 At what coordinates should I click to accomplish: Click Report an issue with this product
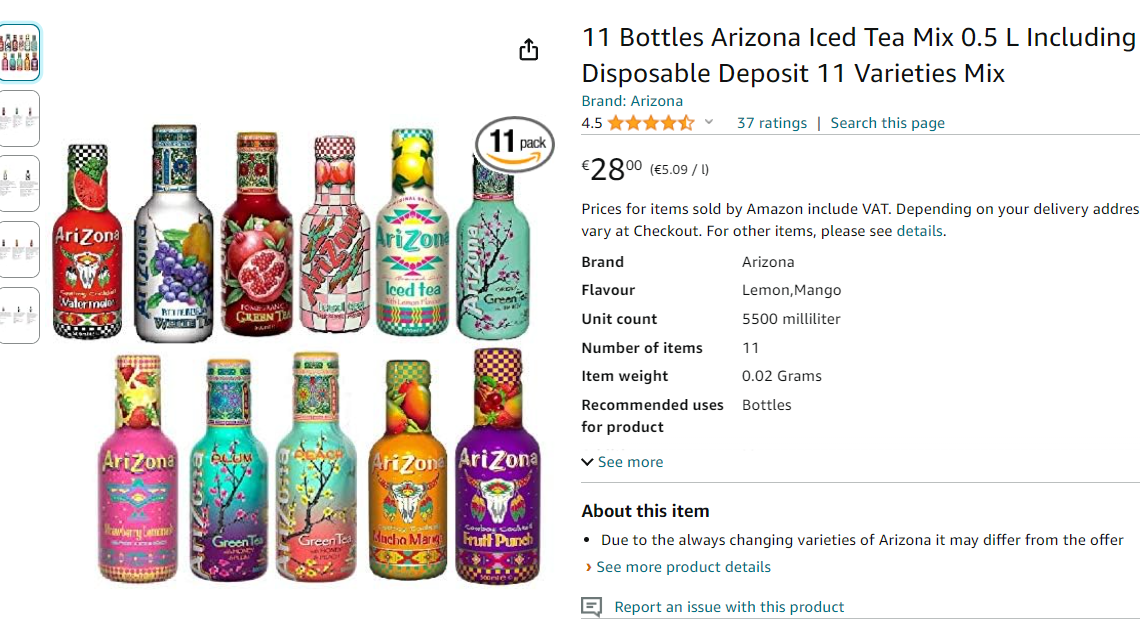coord(729,607)
